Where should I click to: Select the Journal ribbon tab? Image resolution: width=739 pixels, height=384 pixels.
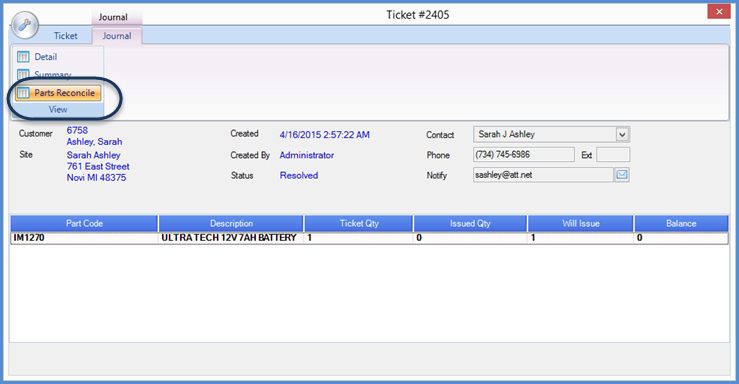(x=117, y=36)
